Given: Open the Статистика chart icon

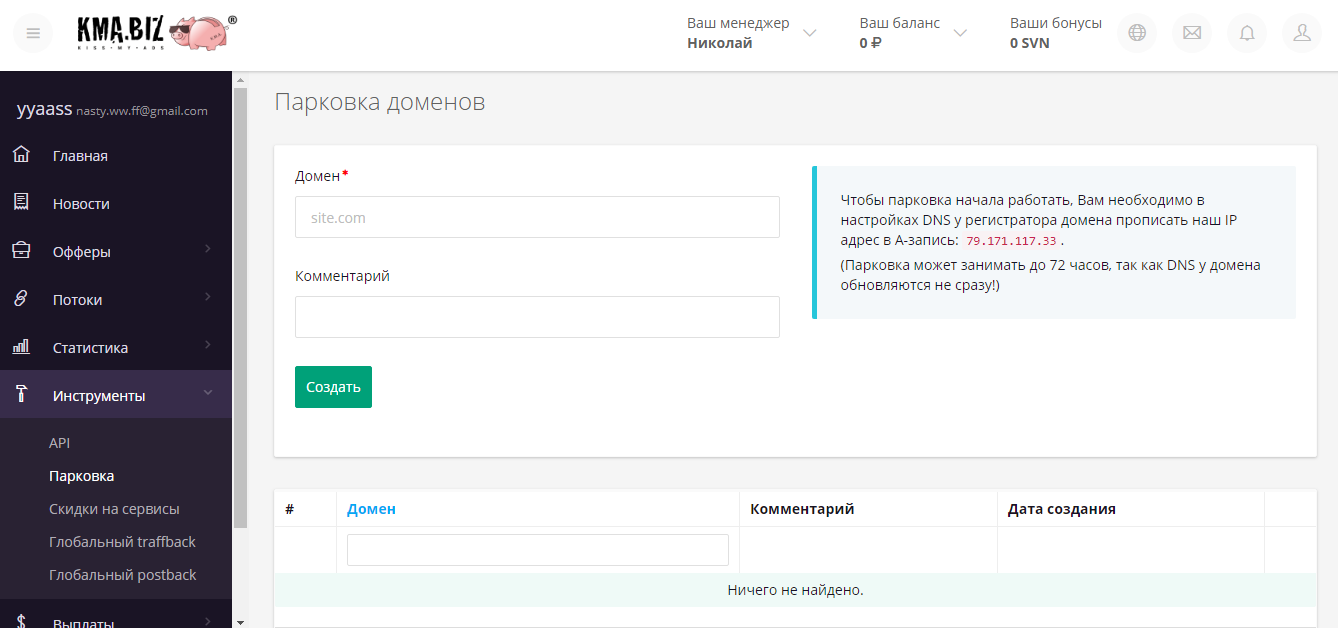Looking at the screenshot, I should pos(21,347).
